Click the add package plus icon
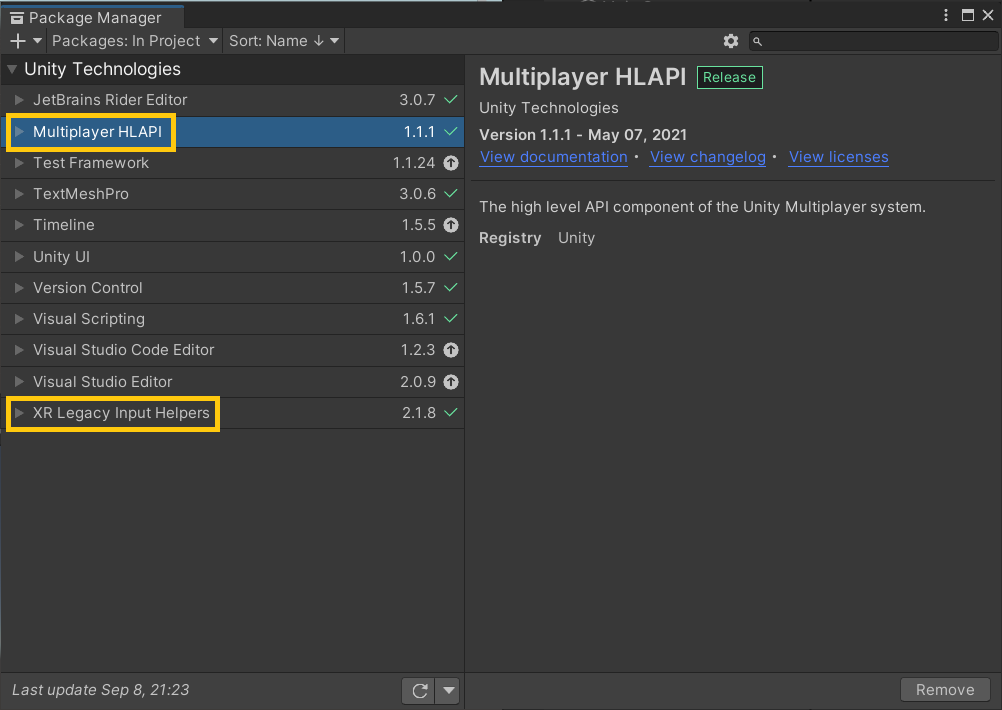This screenshot has height=710, width=1002. [x=18, y=41]
